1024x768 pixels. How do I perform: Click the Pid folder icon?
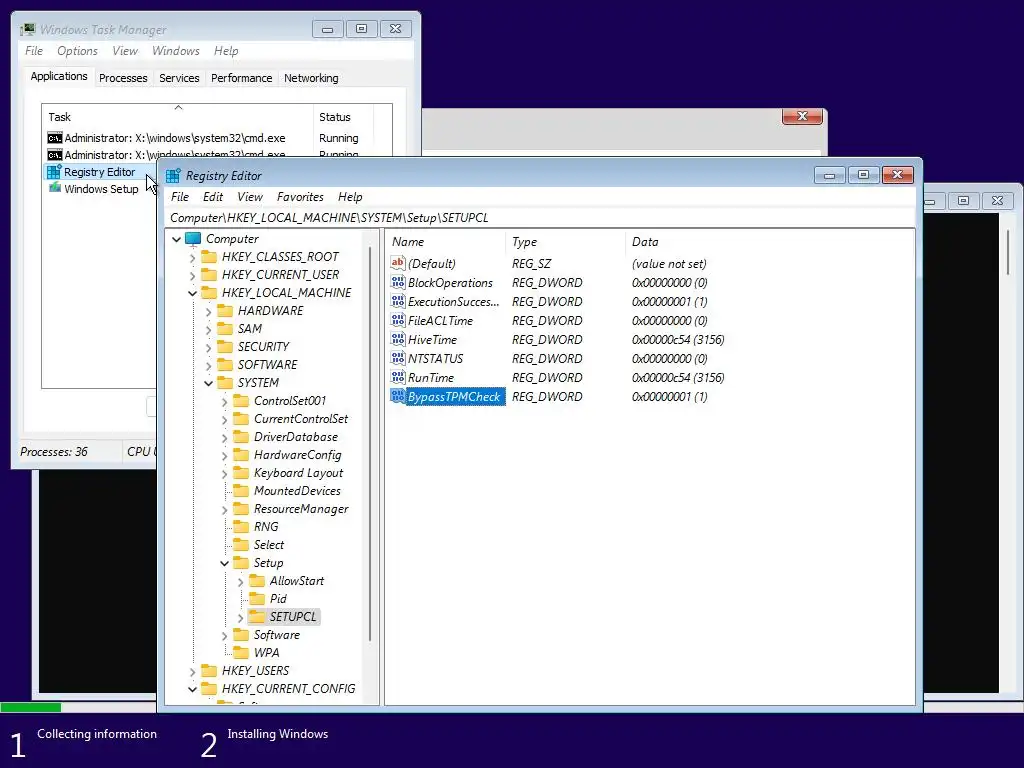click(257, 598)
